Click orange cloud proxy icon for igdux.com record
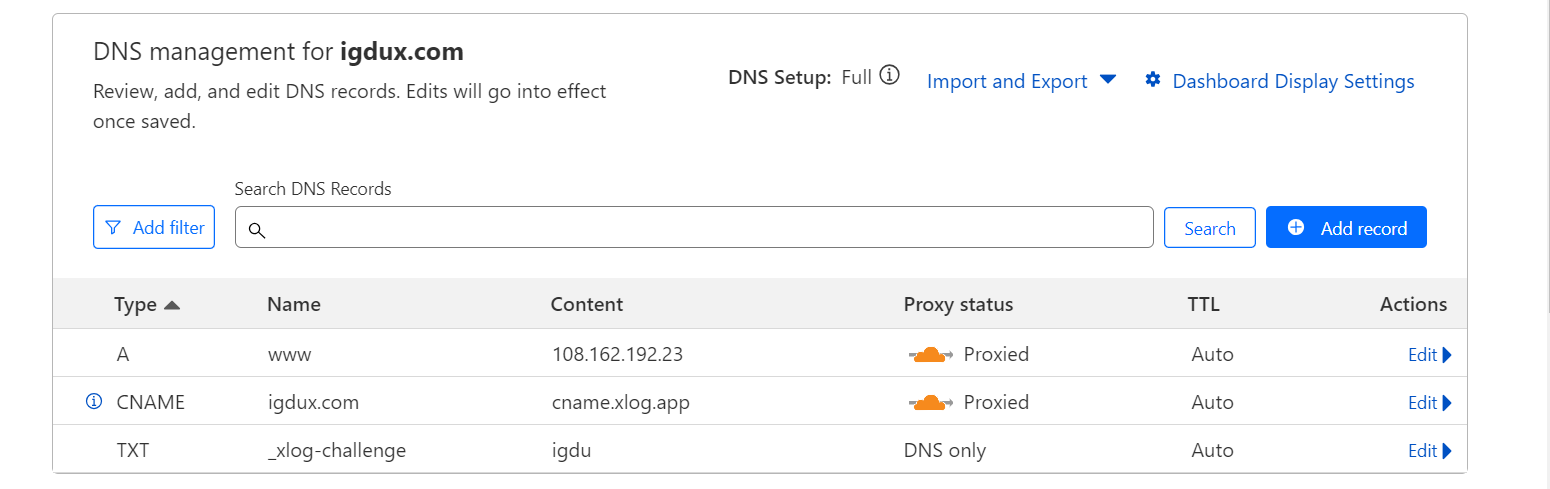This screenshot has width=1550, height=489. click(x=930, y=402)
